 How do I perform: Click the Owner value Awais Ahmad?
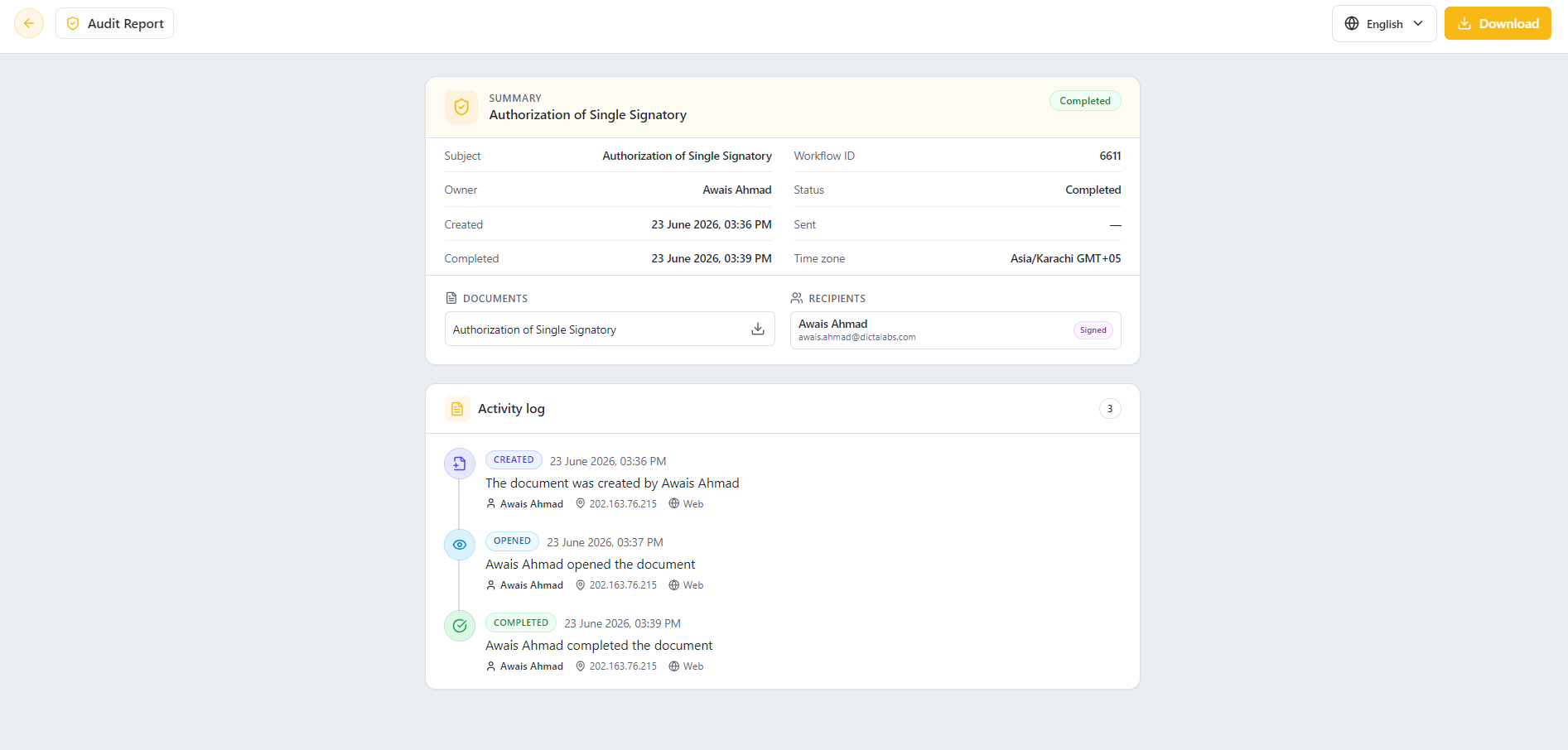coord(737,190)
